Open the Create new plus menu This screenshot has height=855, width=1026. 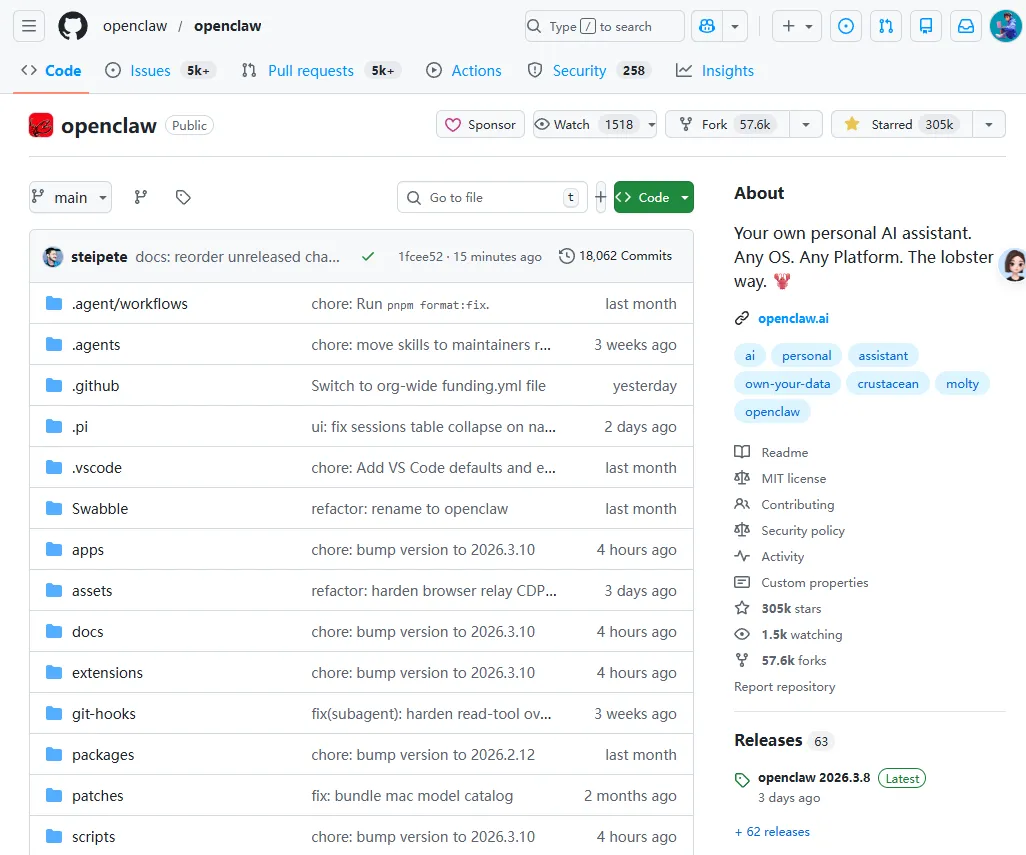[x=797, y=26]
